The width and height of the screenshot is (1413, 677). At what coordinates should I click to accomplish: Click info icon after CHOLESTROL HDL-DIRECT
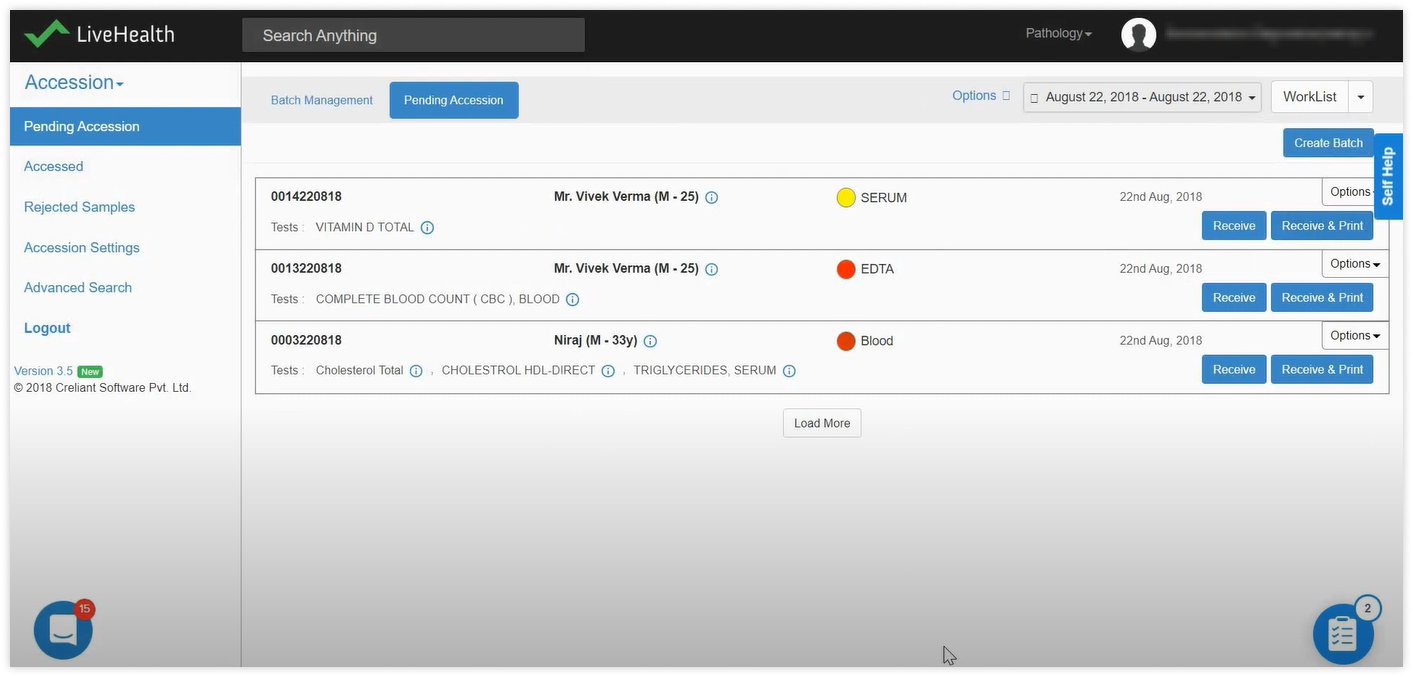[x=607, y=371]
